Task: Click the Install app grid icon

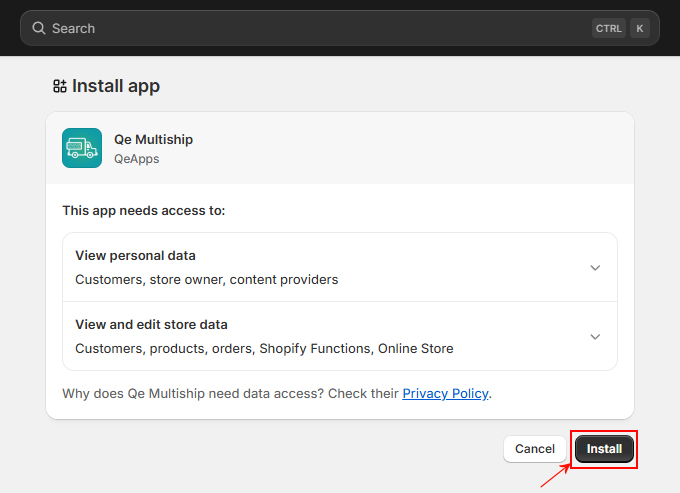Action: 60,86
